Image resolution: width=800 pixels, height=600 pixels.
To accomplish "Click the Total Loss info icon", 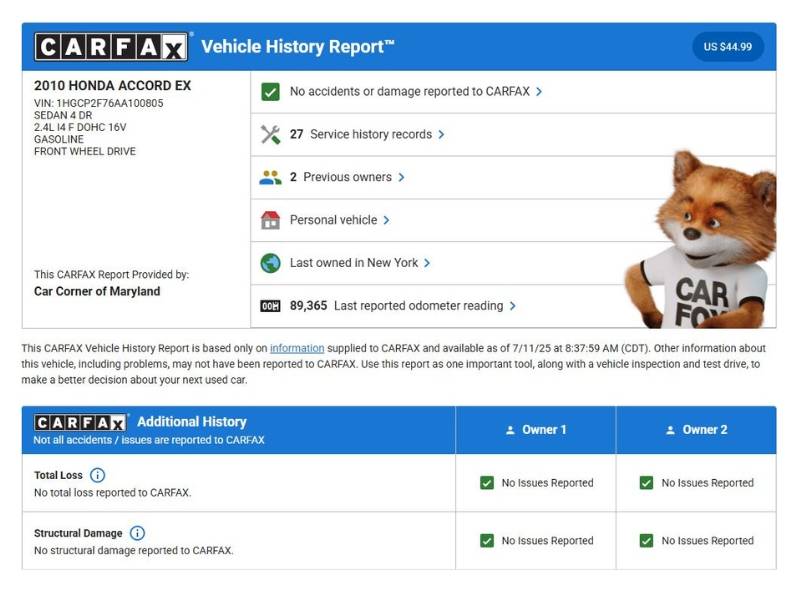I will [97, 475].
